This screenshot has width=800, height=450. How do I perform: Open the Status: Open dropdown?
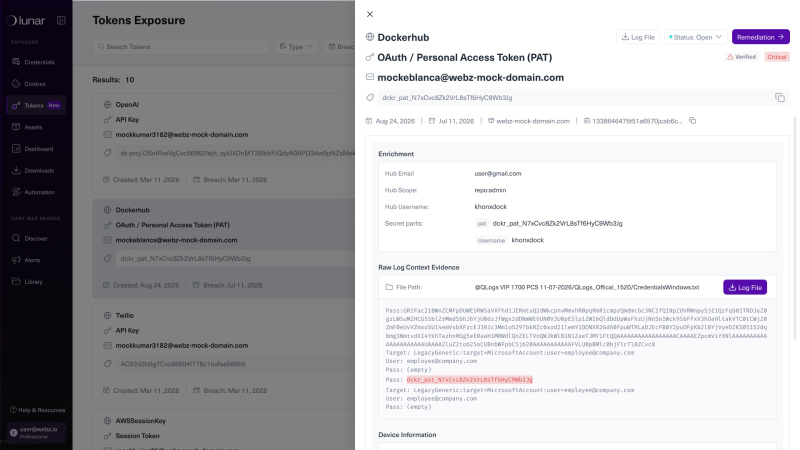click(695, 37)
